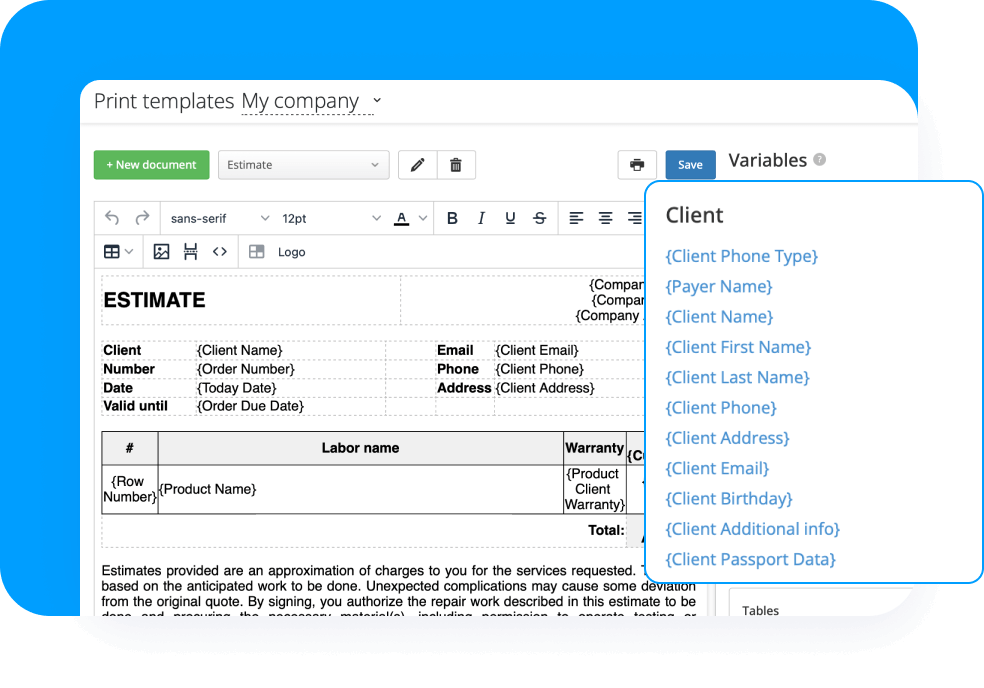Apply italic formatting
984x688 pixels.
481,218
